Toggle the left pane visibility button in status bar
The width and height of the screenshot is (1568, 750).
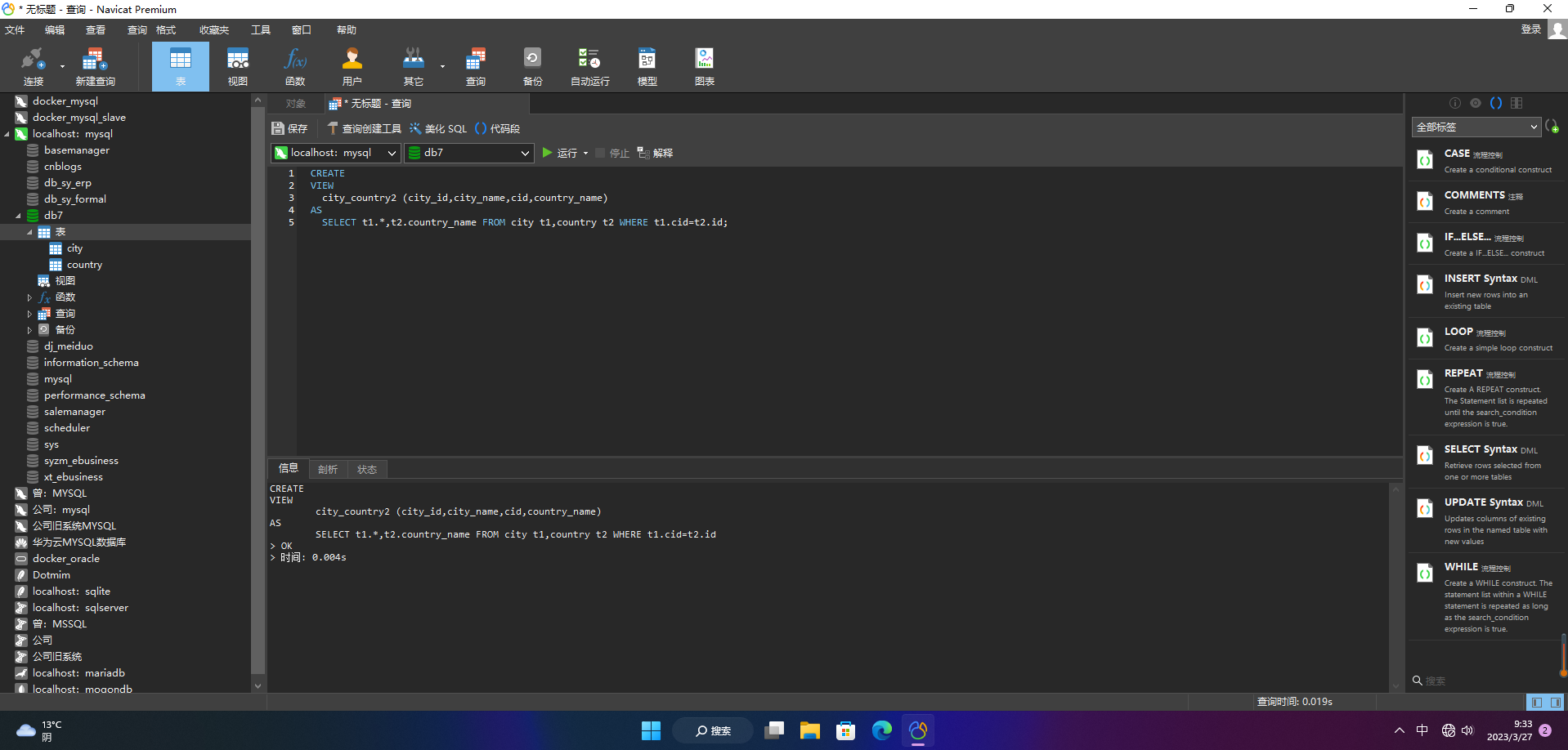(x=1537, y=702)
